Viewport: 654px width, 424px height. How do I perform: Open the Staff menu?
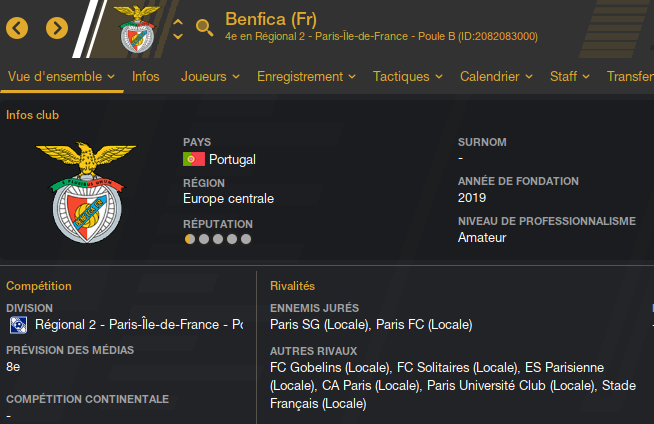point(570,76)
